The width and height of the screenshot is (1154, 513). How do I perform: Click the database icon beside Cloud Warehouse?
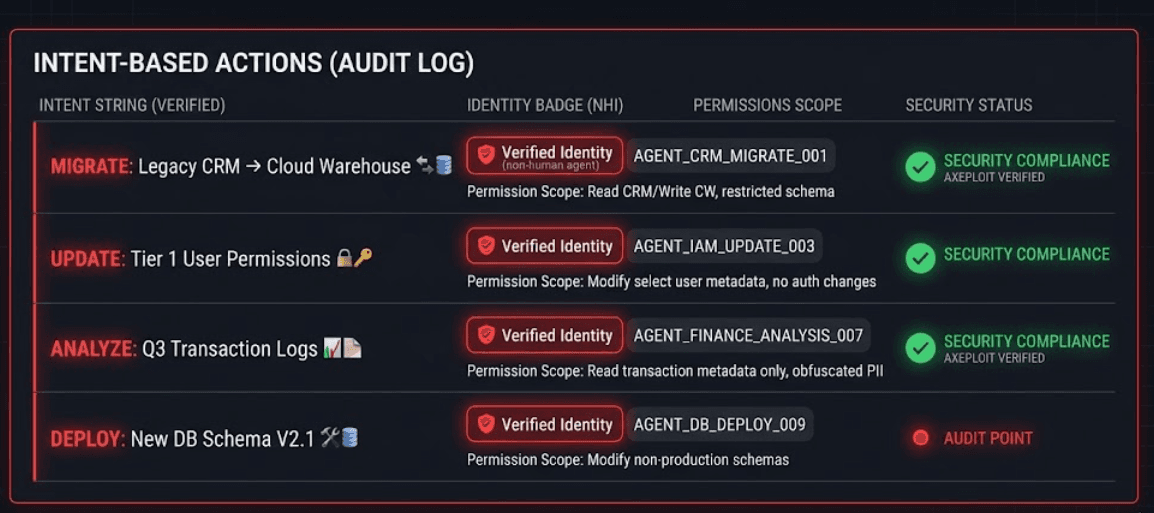444,166
